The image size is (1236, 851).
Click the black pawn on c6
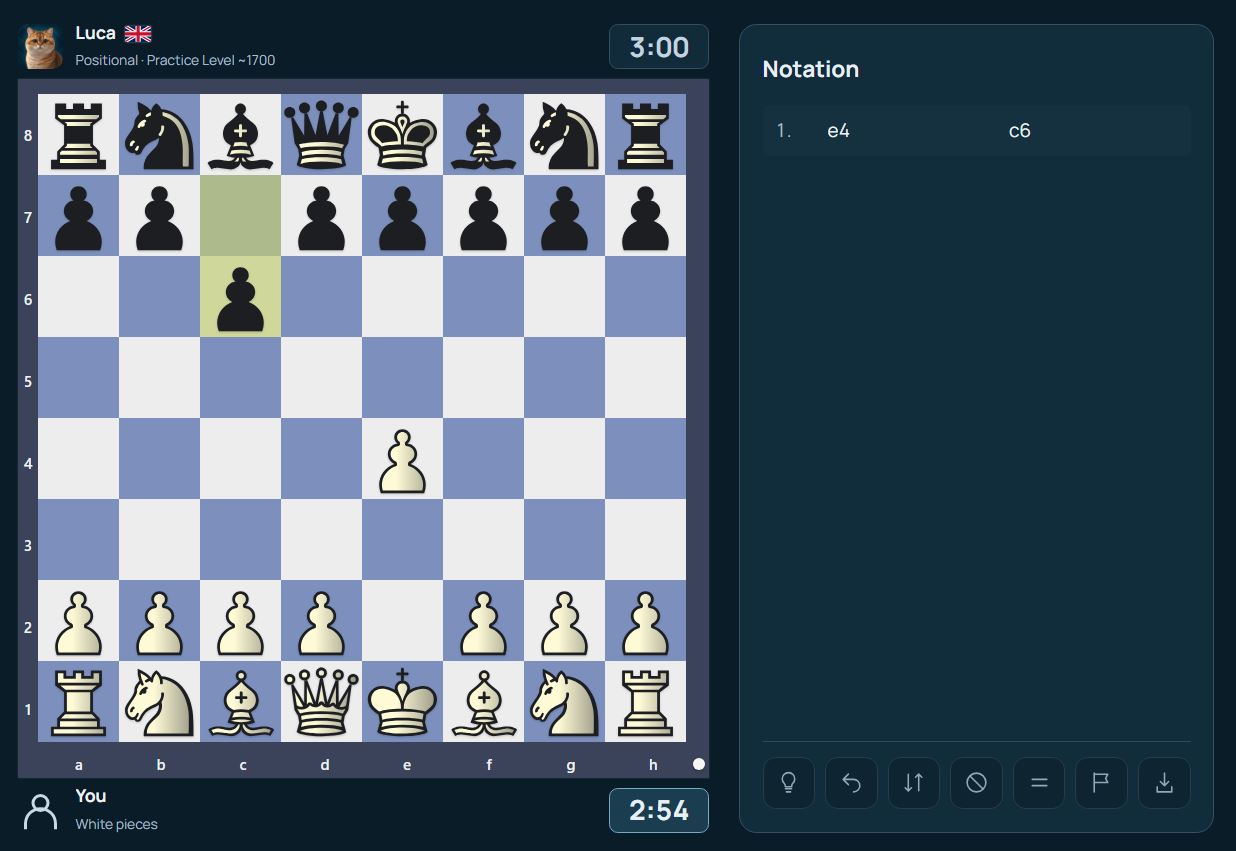click(240, 297)
